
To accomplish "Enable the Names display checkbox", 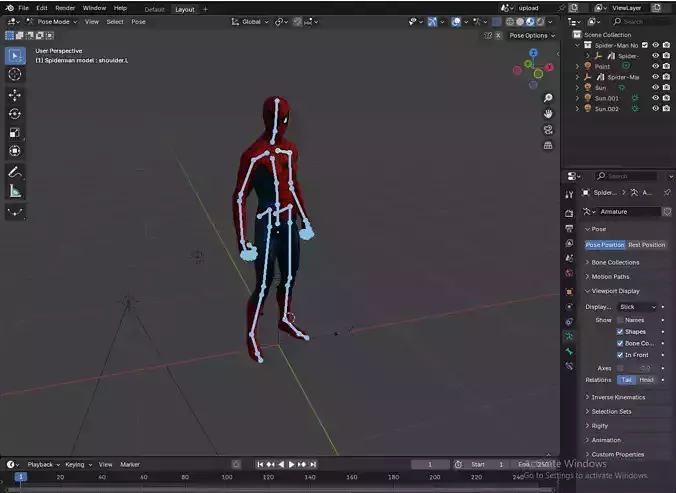I will [620, 320].
